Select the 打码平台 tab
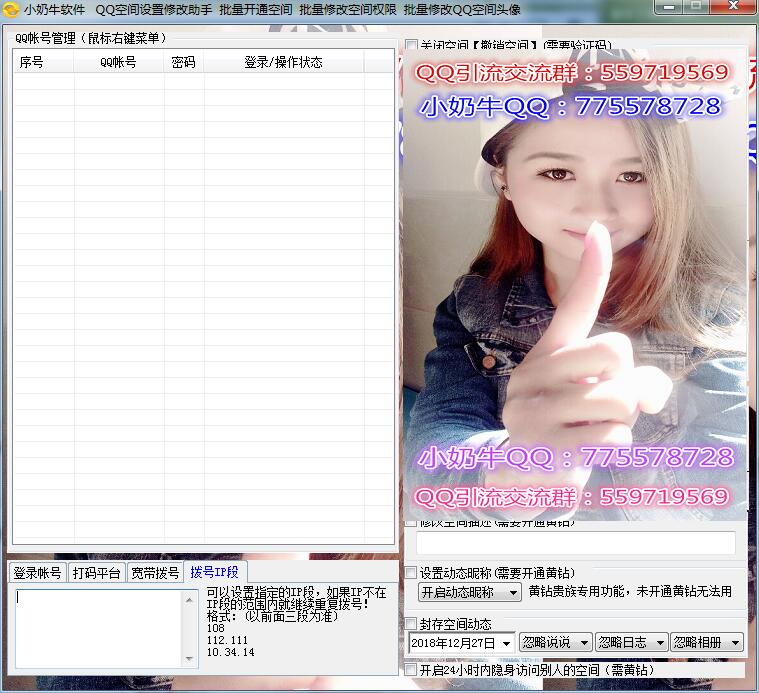Screen dimensions: 759x693 pyautogui.click(x=96, y=573)
